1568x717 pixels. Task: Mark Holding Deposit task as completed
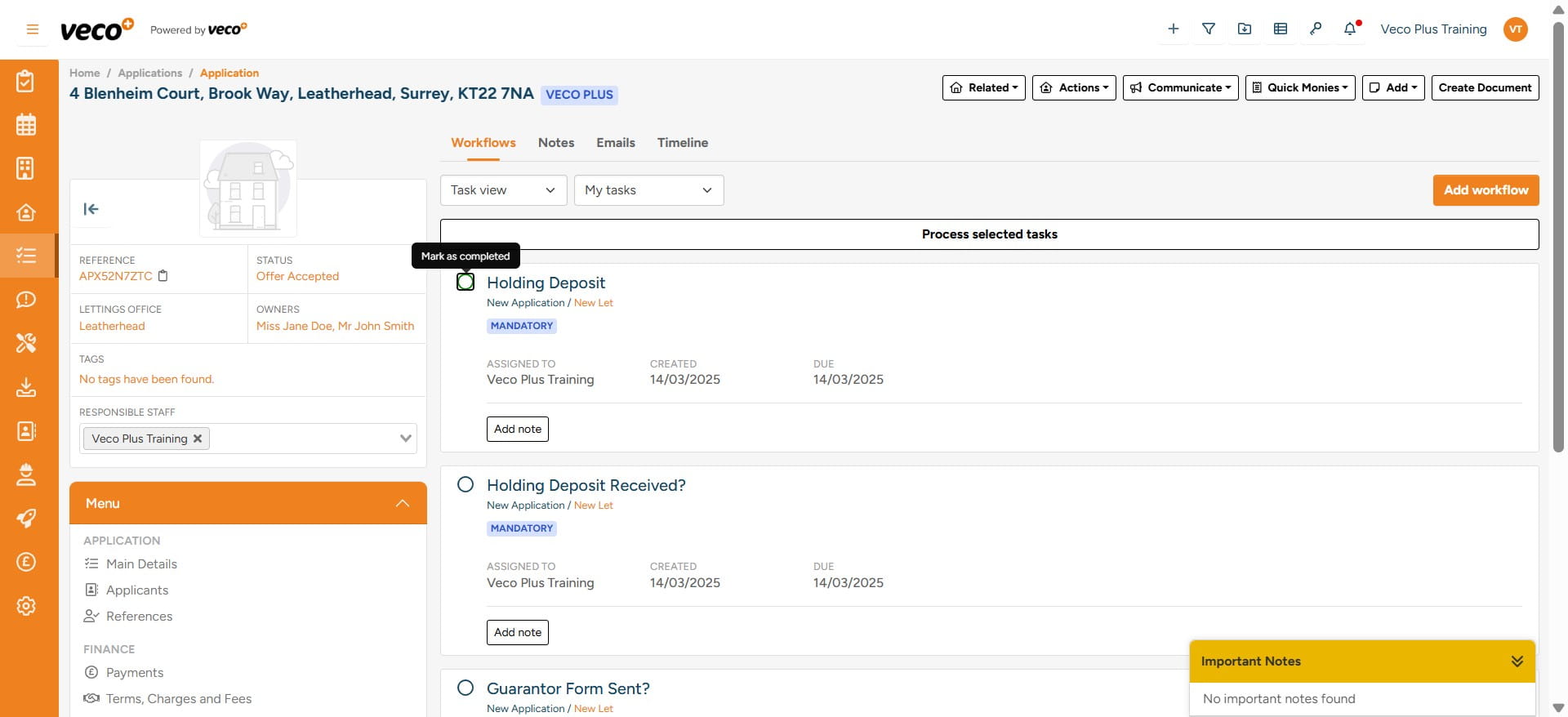(465, 282)
